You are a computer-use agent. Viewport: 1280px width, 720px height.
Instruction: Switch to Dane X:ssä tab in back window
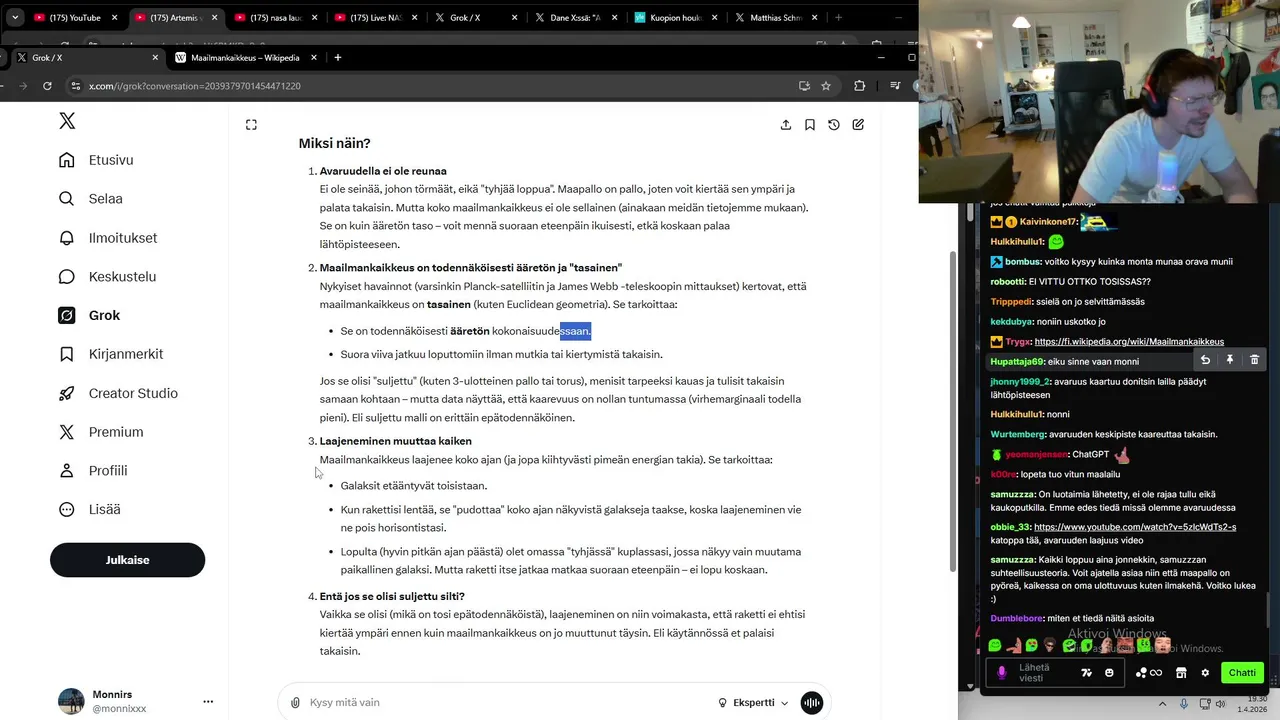[575, 17]
